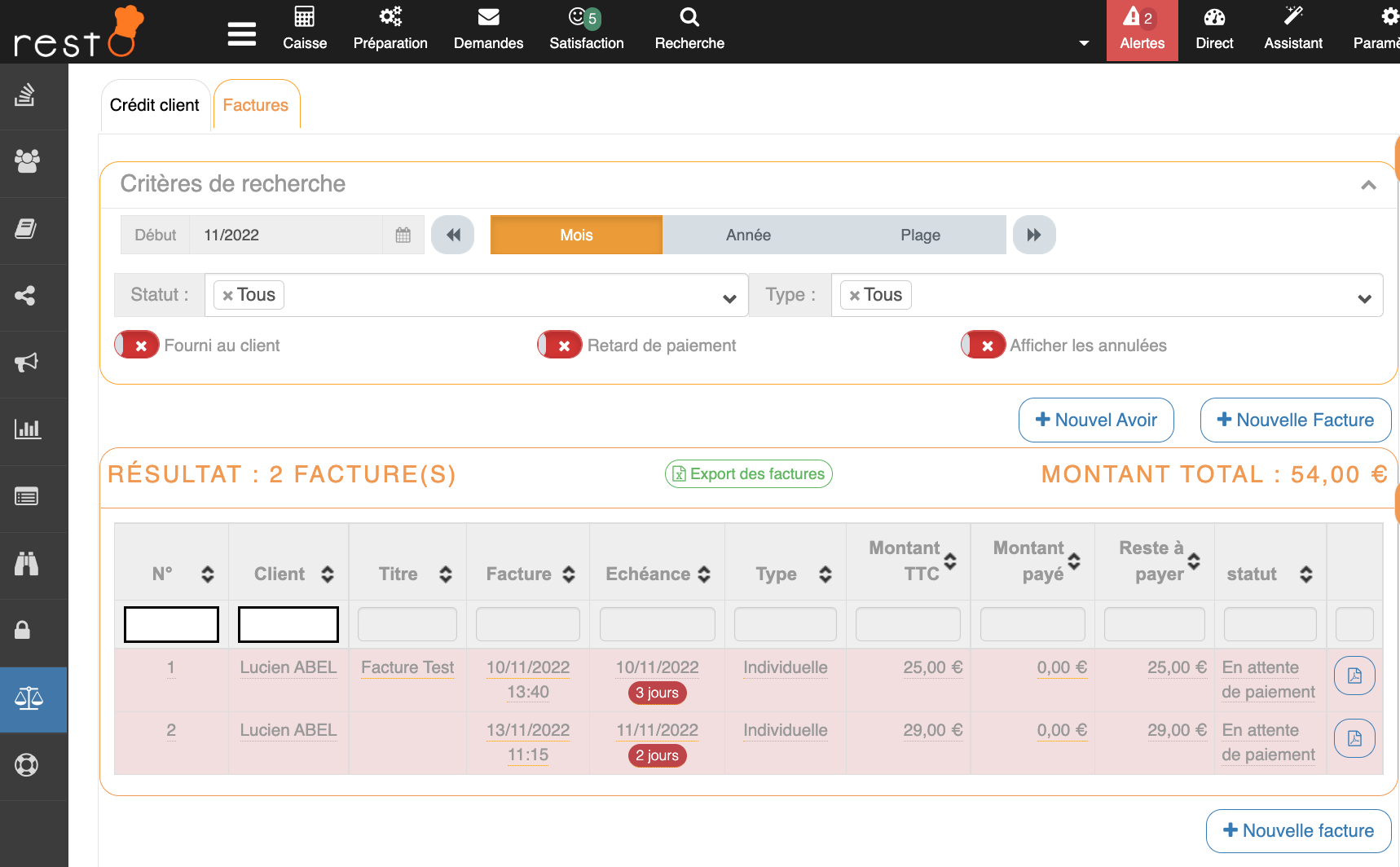Open the Type filter dropdown
1400x867 pixels.
[x=1363, y=298]
